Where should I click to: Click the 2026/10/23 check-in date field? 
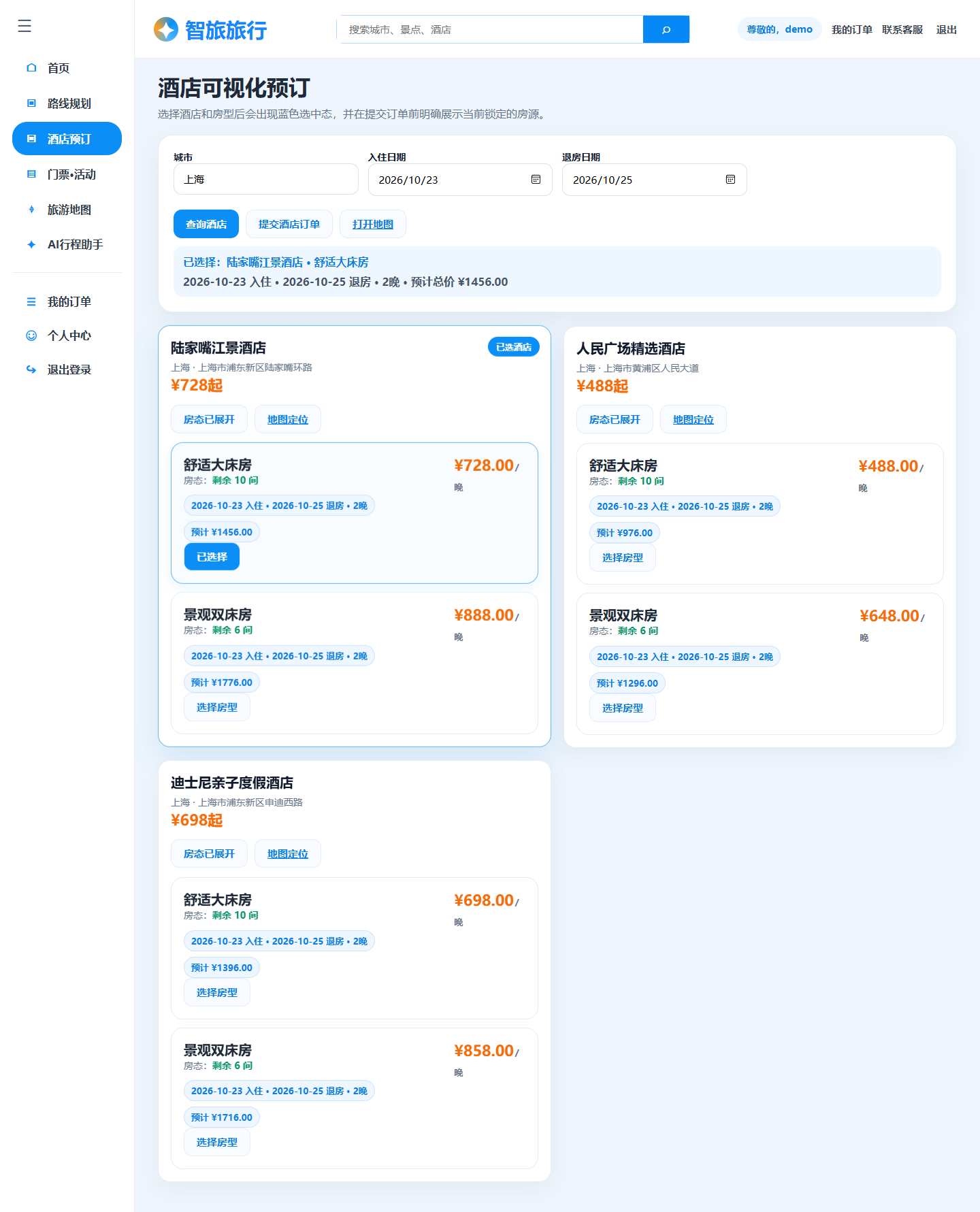[460, 180]
